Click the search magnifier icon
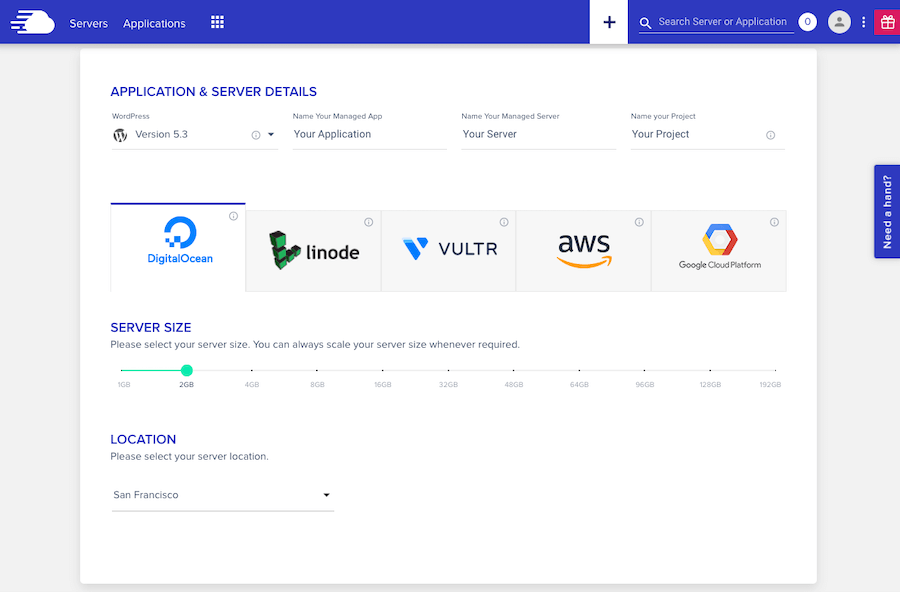900x592 pixels. click(x=646, y=23)
